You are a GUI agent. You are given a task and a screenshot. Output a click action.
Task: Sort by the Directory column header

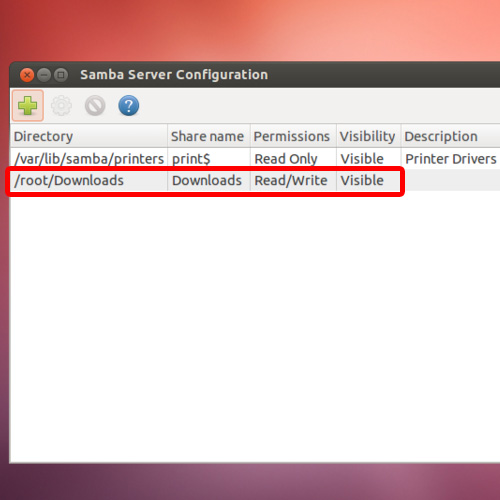click(x=89, y=136)
